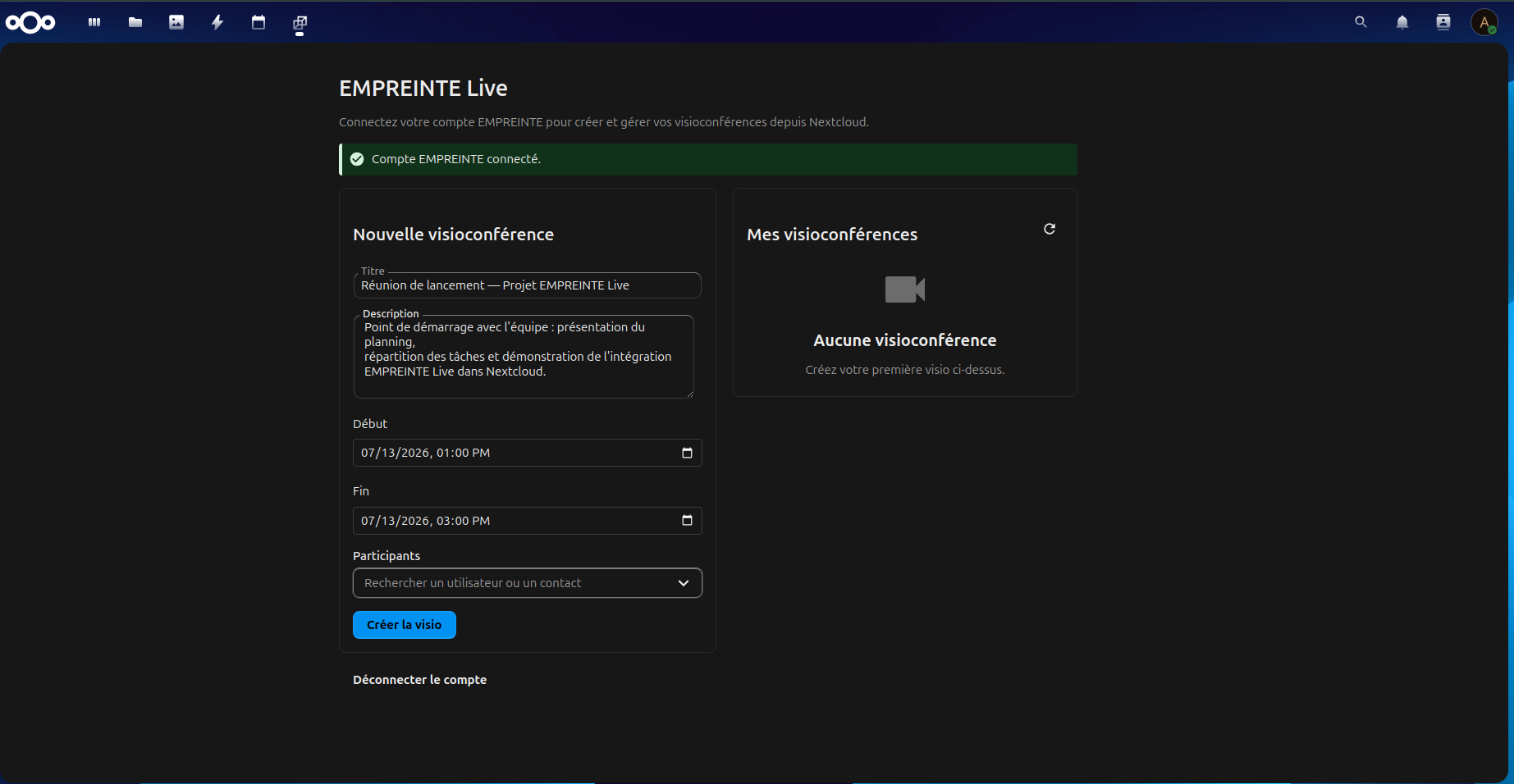Open the Nextcloud logo home
Viewport: 1514px width, 784px height.
(30, 22)
